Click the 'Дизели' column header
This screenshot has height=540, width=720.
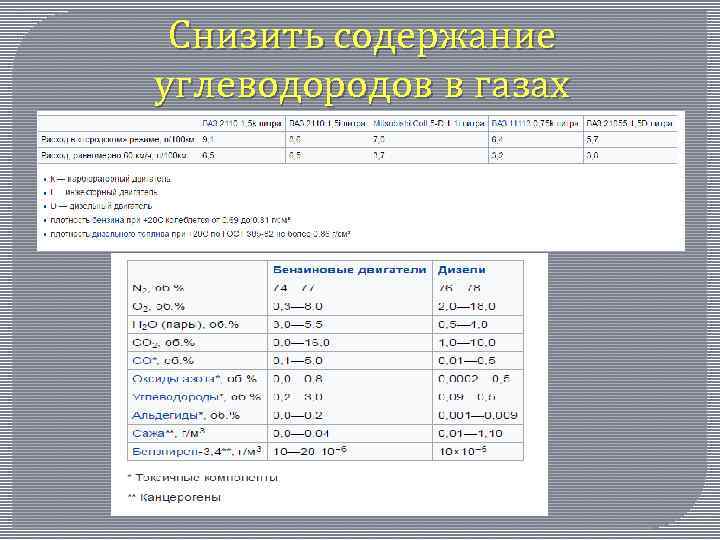click(x=461, y=270)
